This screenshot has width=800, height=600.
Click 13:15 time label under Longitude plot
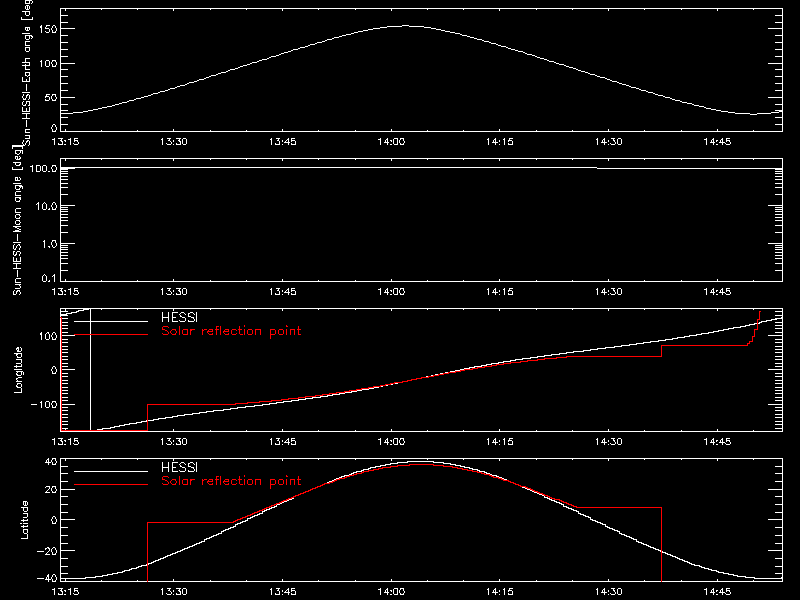(65, 442)
